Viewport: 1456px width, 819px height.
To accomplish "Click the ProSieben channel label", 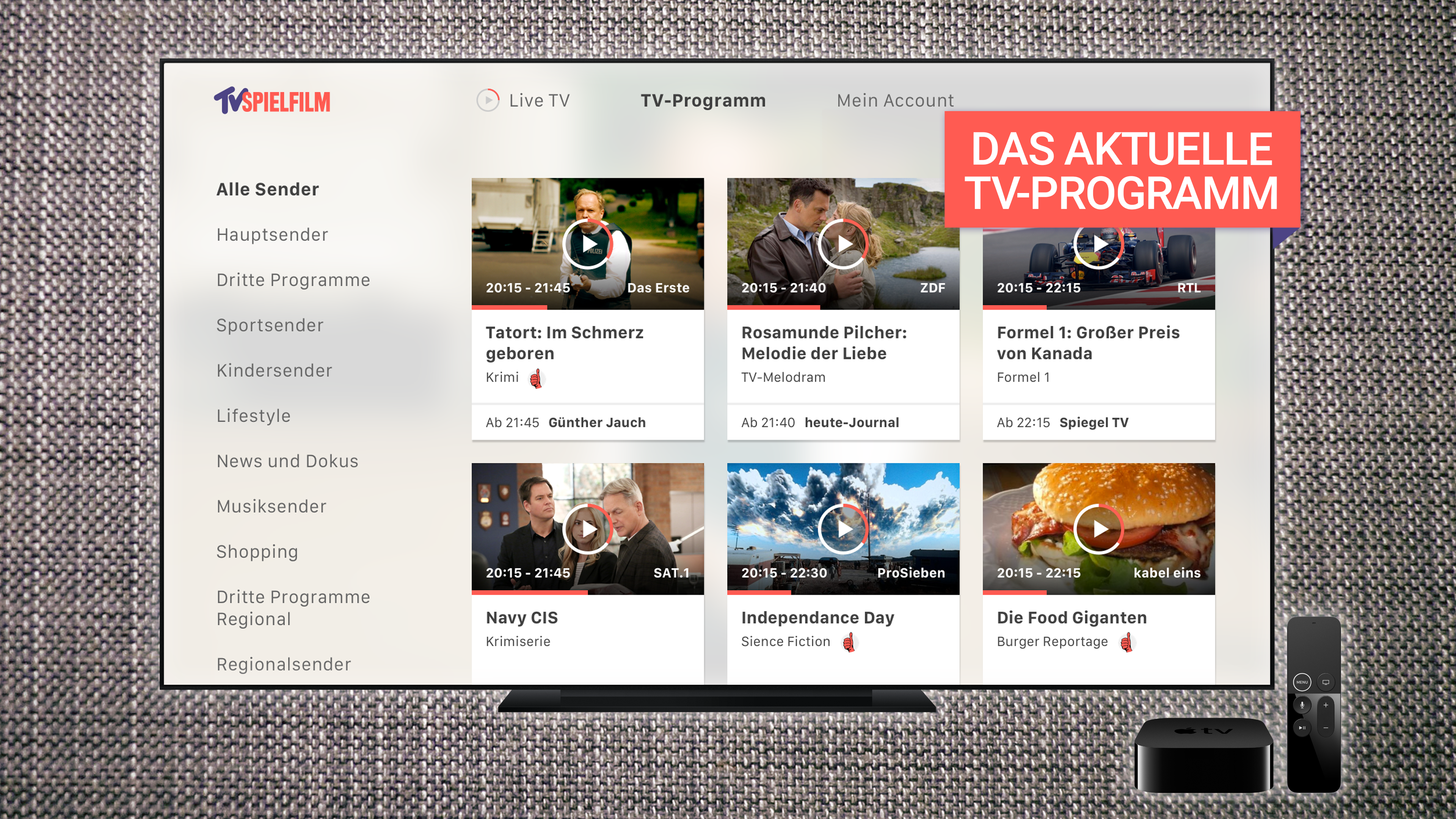I will click(x=910, y=573).
